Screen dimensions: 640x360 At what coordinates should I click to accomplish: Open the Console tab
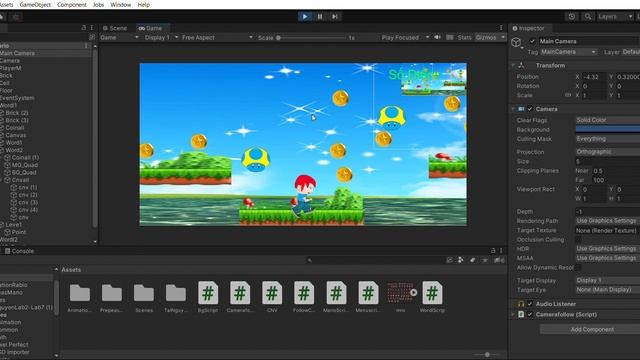point(19,251)
